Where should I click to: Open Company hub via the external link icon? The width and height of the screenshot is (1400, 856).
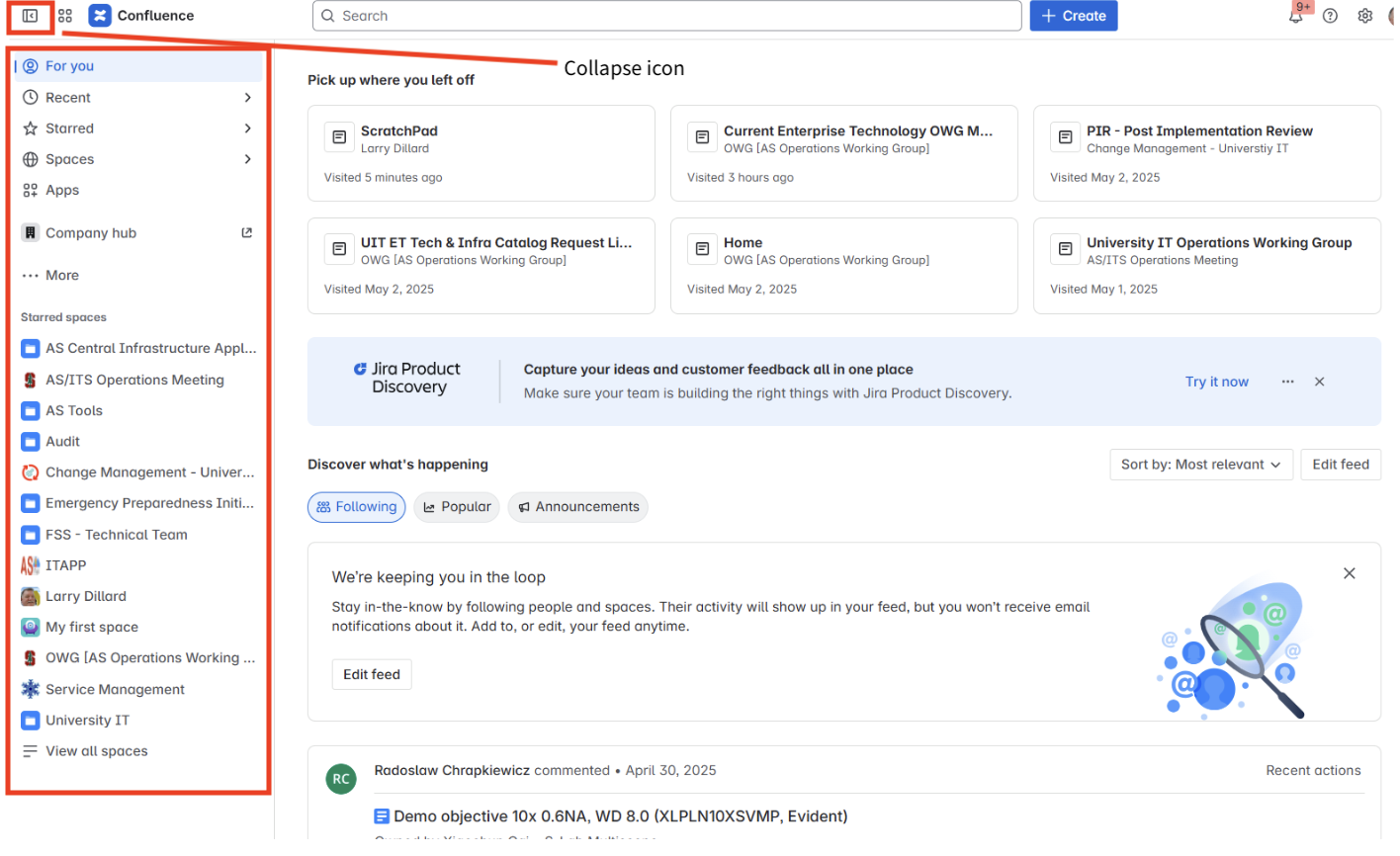tap(245, 232)
